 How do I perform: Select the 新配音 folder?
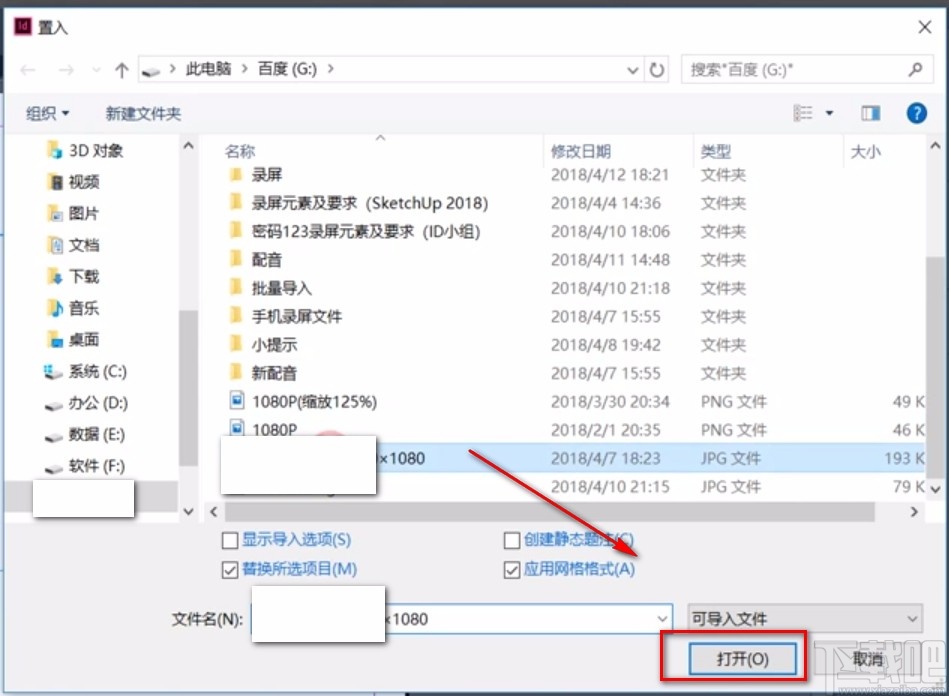coord(263,373)
